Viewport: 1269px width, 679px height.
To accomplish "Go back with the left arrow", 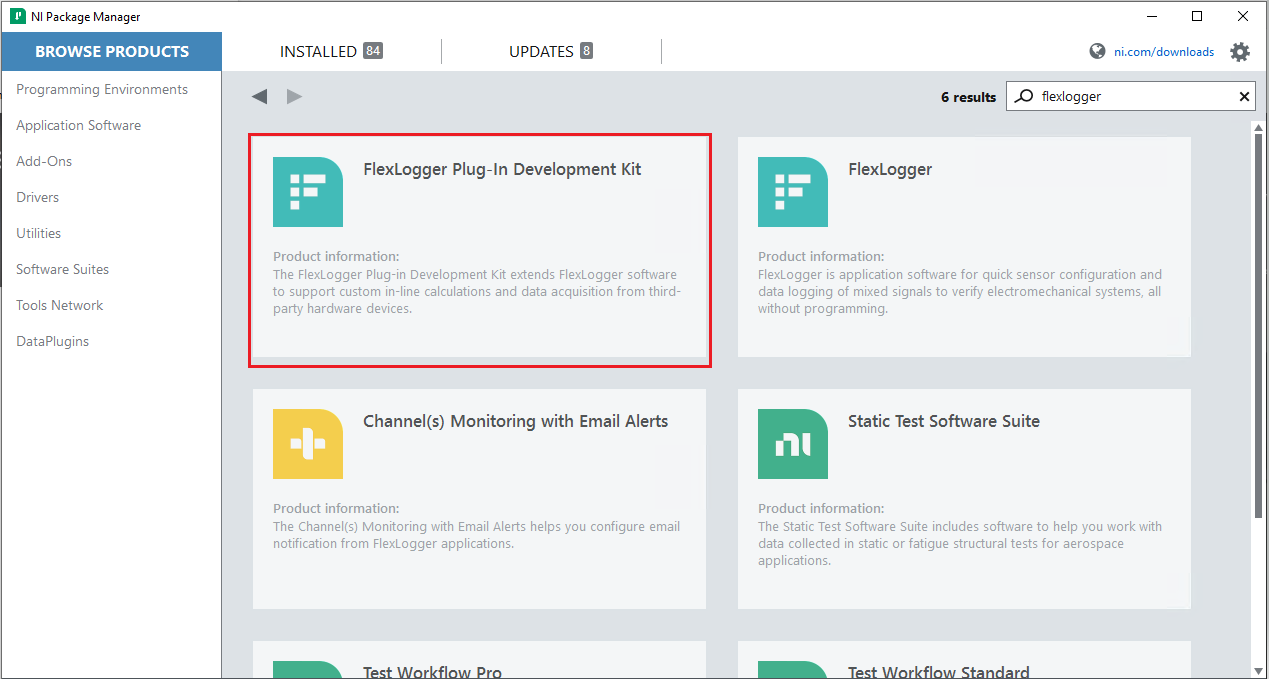I will [260, 97].
